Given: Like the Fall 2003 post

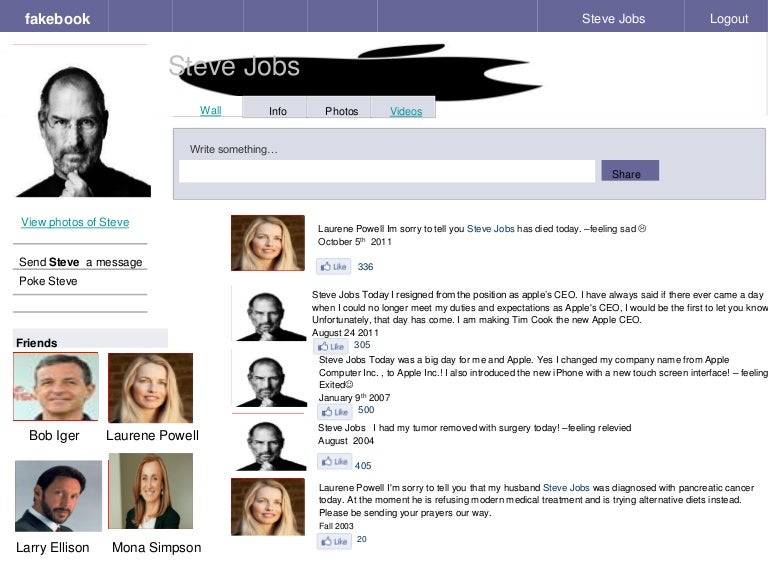Looking at the screenshot, I should coord(334,541).
